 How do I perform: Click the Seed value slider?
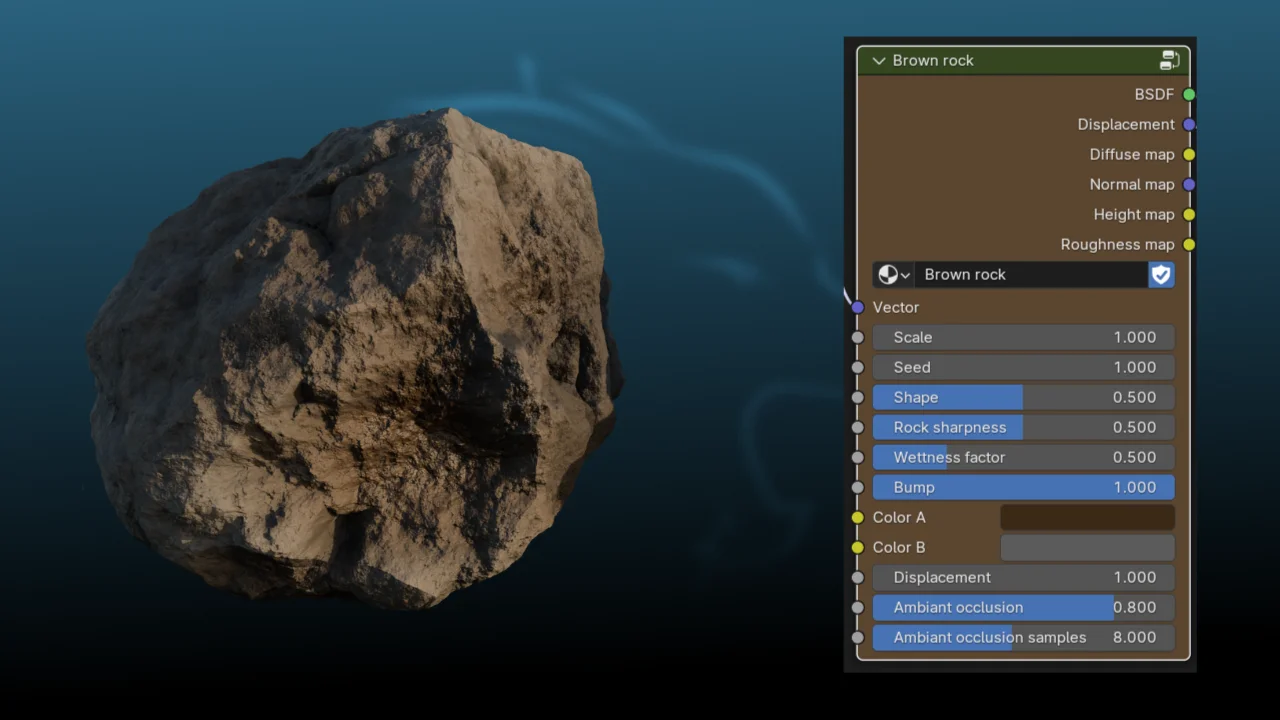(x=1024, y=367)
